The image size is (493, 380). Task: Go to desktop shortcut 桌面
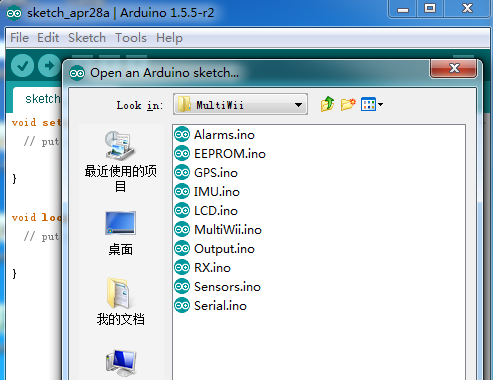tap(120, 233)
